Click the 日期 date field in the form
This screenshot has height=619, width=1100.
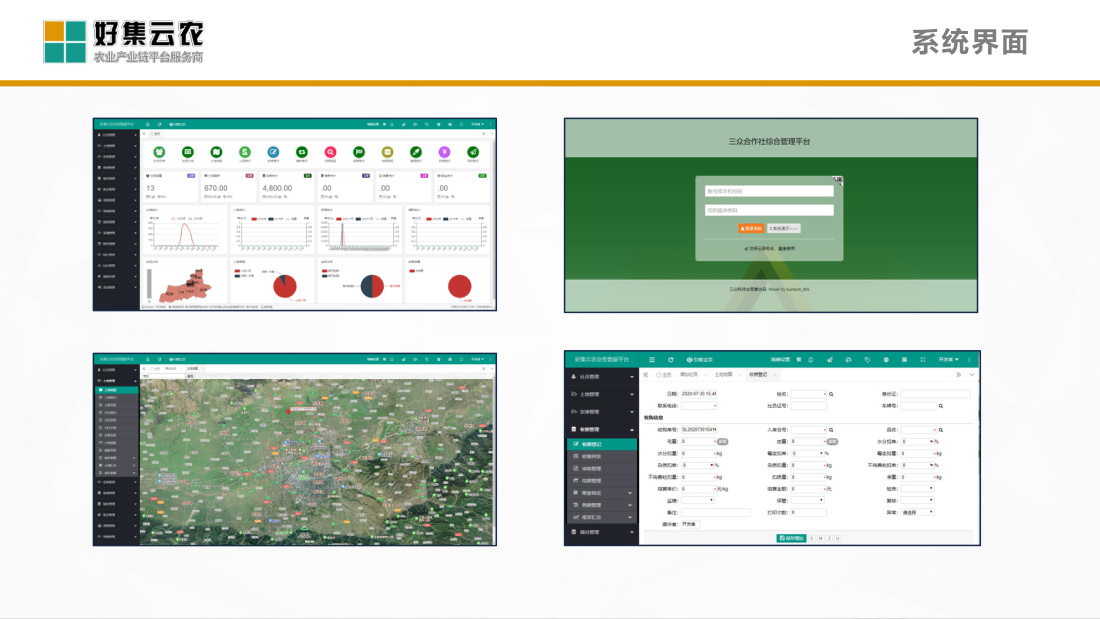pyautogui.click(x=699, y=394)
